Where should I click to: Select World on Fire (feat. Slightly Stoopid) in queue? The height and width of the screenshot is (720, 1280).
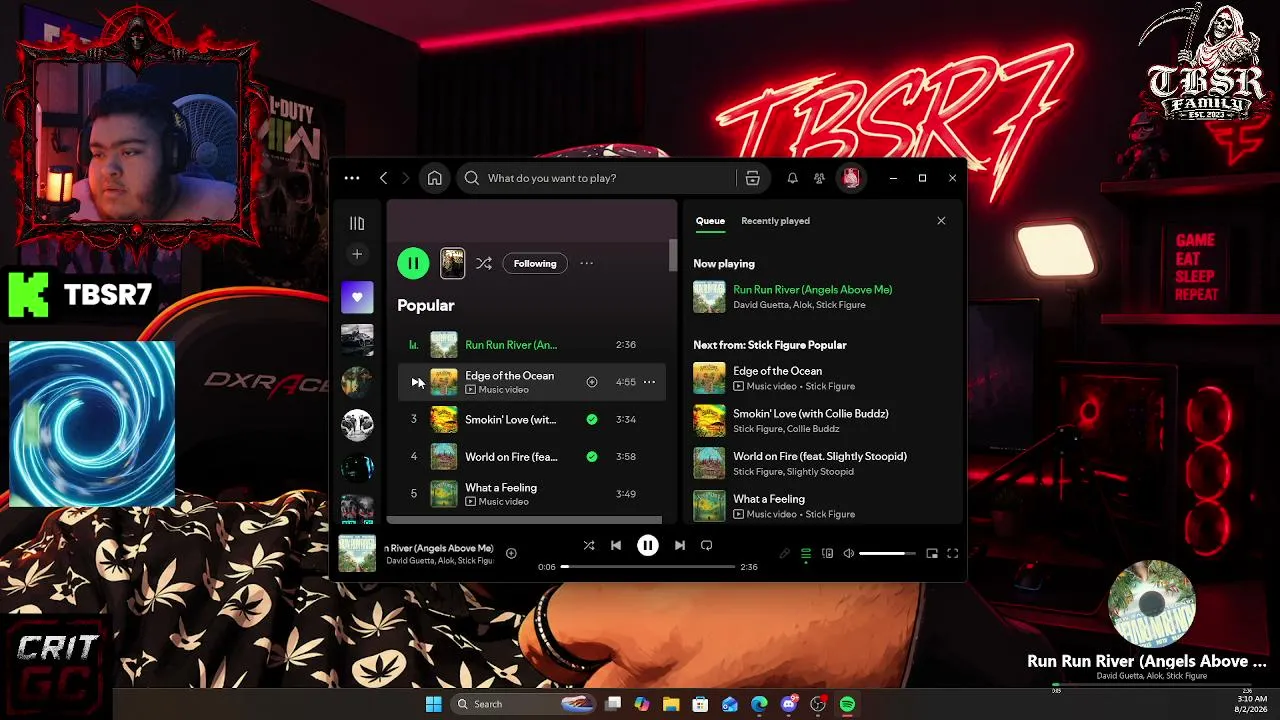[823, 463]
